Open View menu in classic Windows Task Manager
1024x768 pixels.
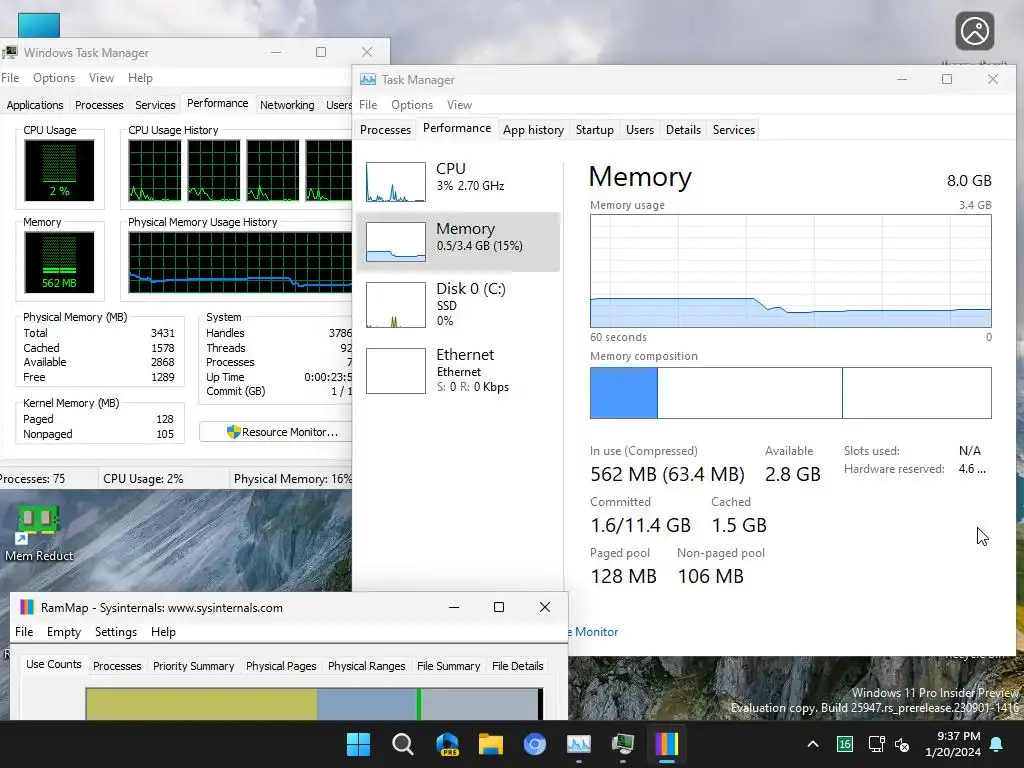point(101,78)
